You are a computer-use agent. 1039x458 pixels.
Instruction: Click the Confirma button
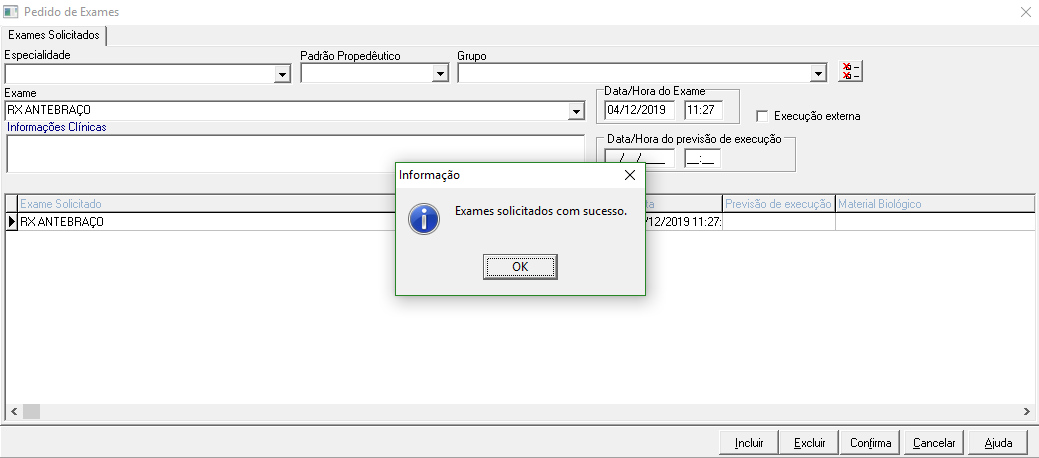871,443
